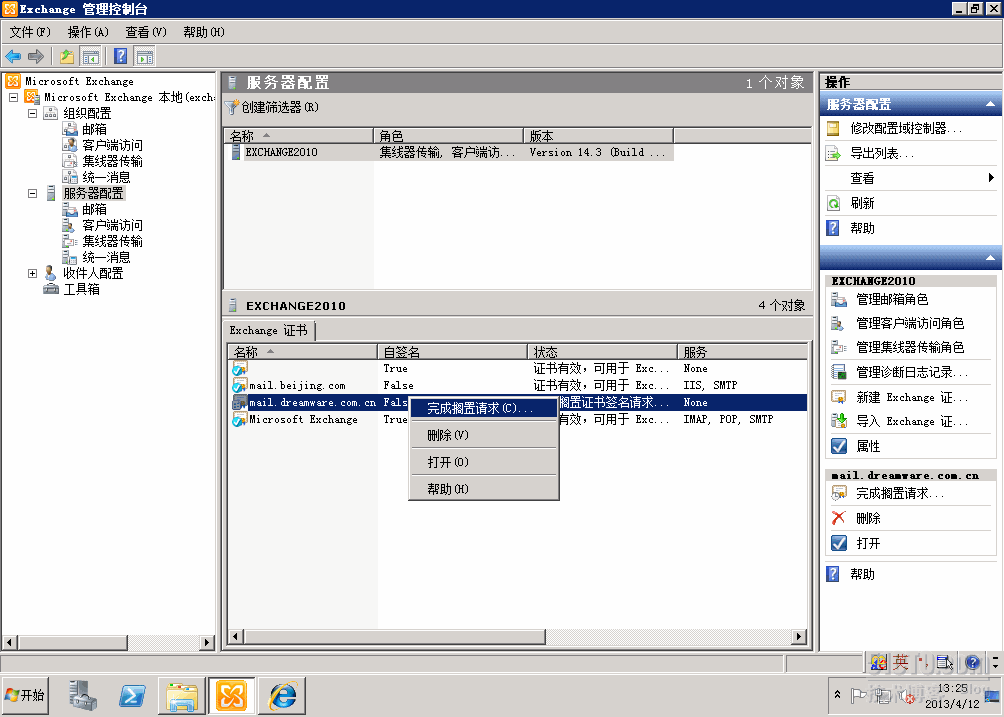Open the 操作(A) menu
The image size is (1004, 717).
[x=88, y=32]
